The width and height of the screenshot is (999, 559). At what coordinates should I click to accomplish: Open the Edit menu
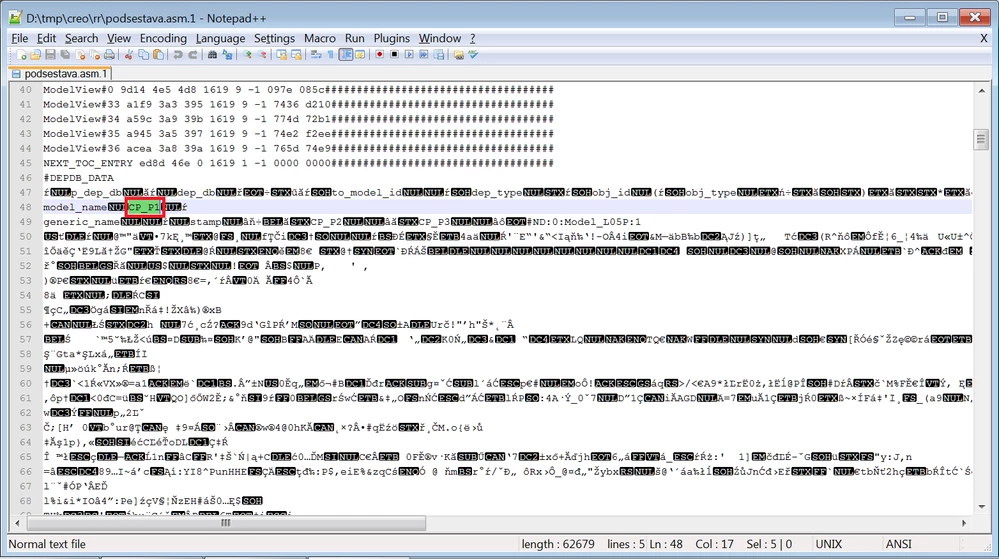[46, 38]
